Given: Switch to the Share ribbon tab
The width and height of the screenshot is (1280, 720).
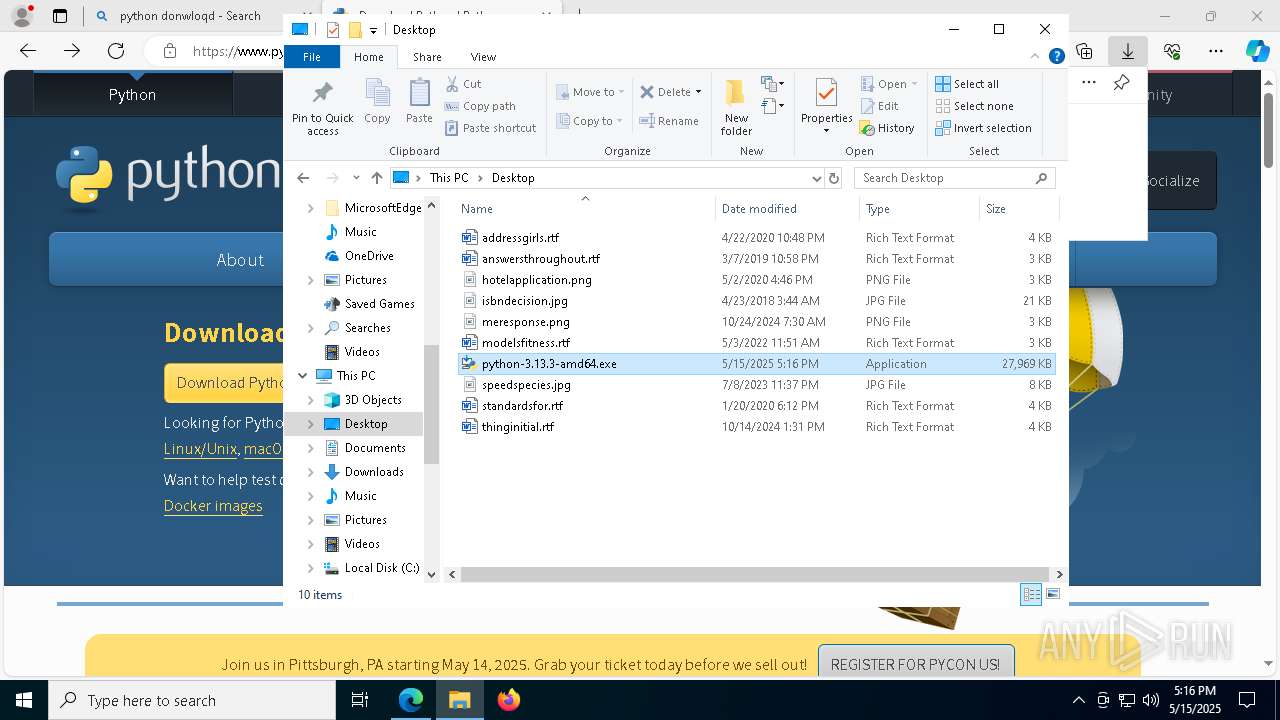Looking at the screenshot, I should pyautogui.click(x=427, y=57).
